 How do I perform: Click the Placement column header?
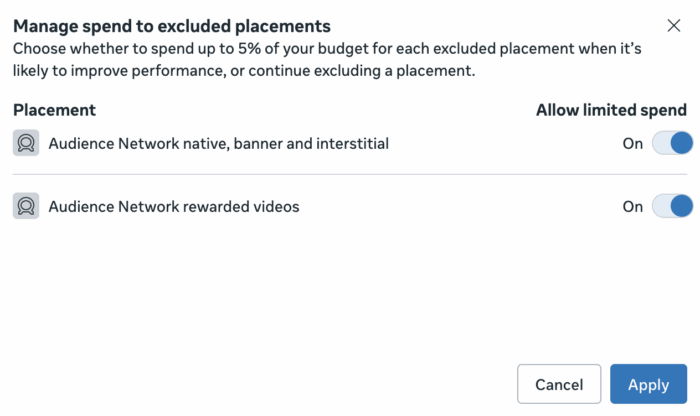point(54,110)
